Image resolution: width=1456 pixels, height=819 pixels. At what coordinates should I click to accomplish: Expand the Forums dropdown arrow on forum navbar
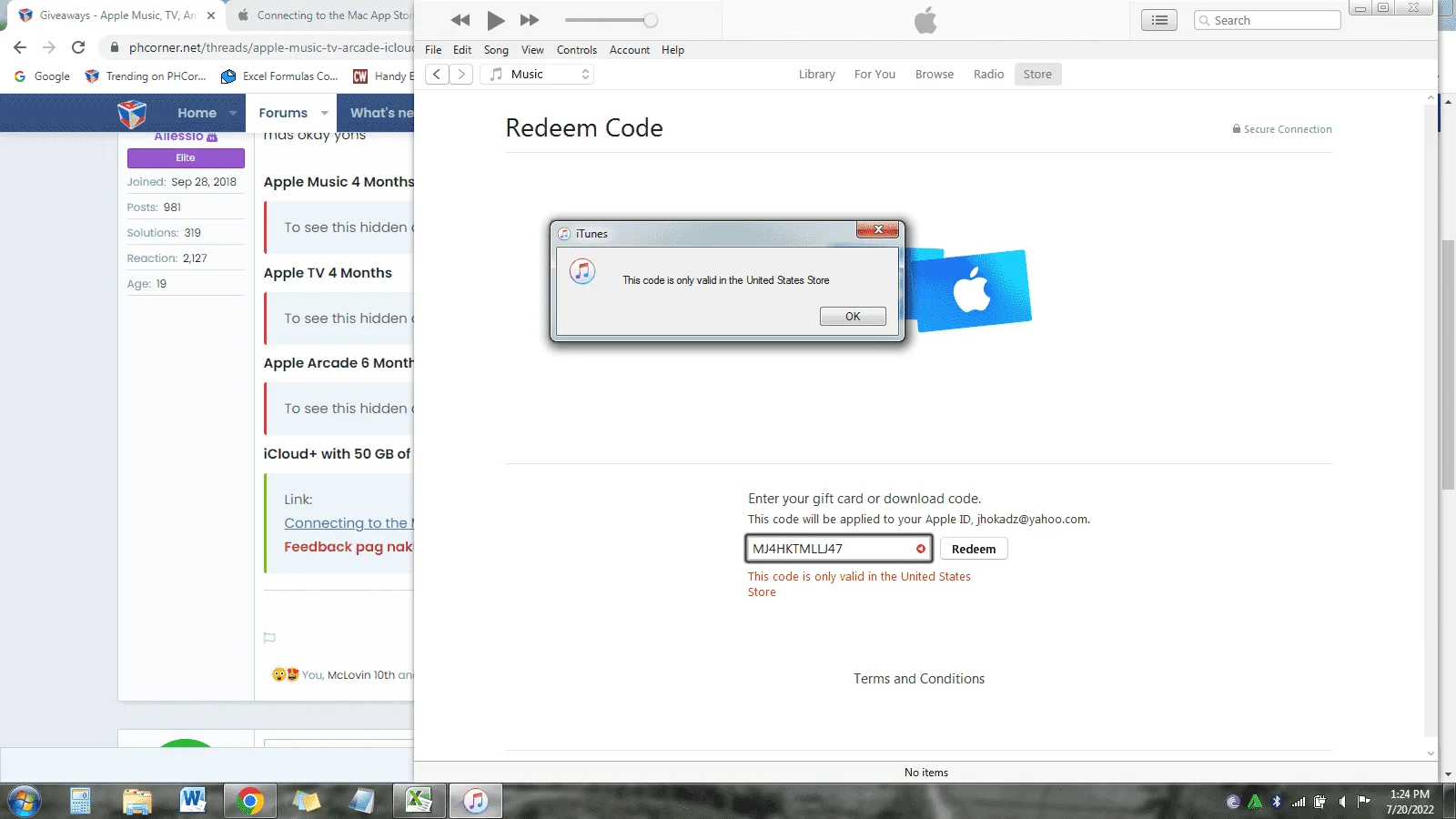324,113
